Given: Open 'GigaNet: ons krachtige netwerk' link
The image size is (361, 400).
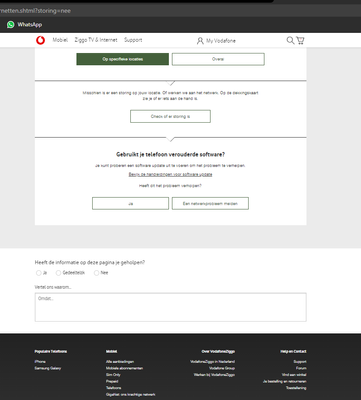Looking at the screenshot, I should pos(131,395).
